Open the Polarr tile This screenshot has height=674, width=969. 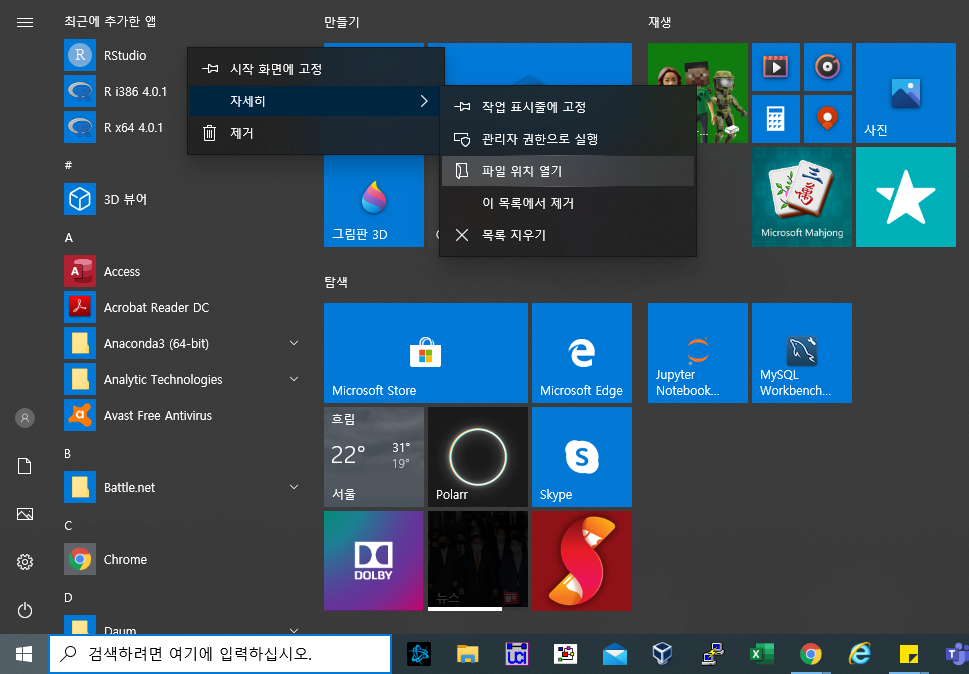478,457
